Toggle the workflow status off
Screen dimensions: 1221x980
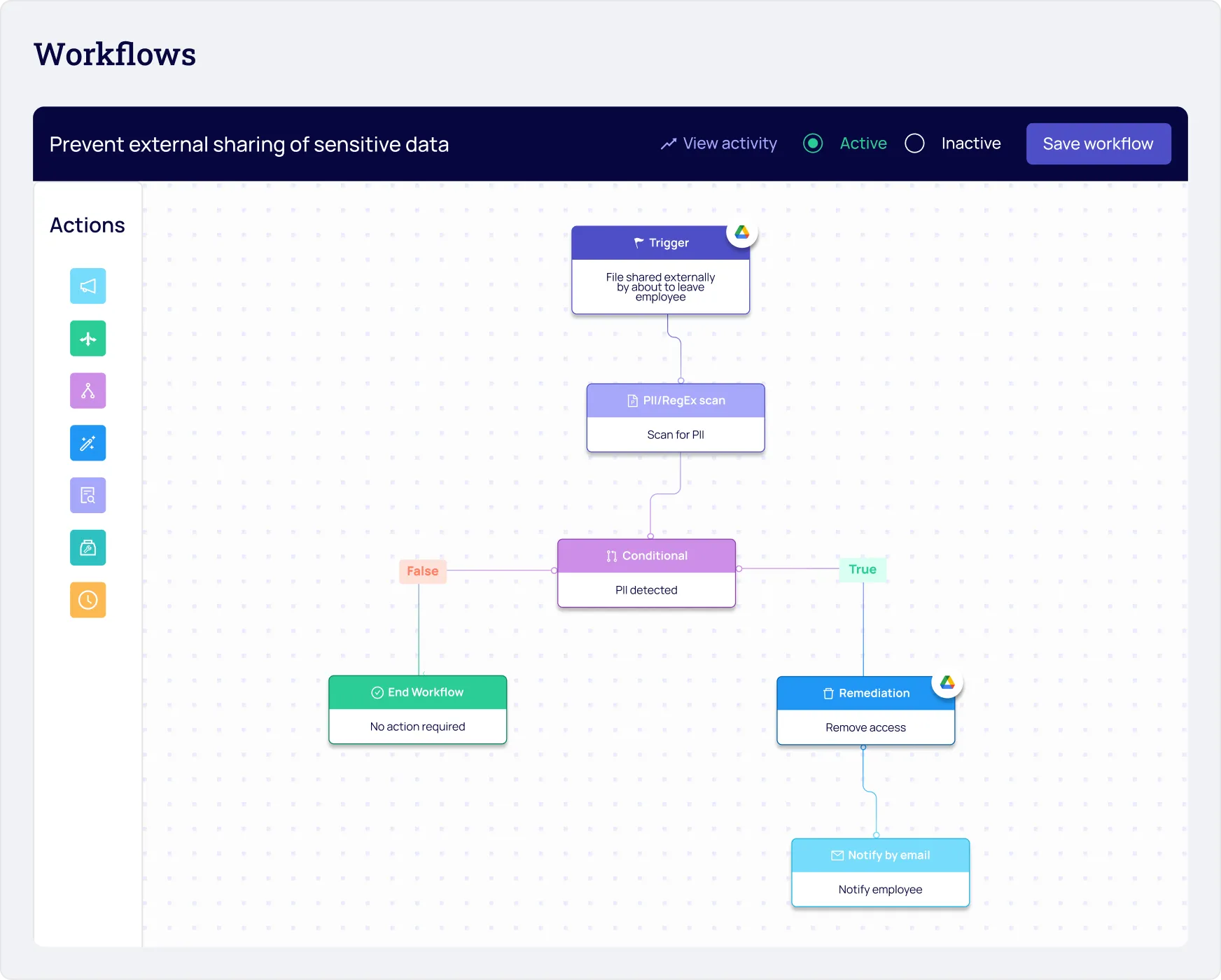914,143
